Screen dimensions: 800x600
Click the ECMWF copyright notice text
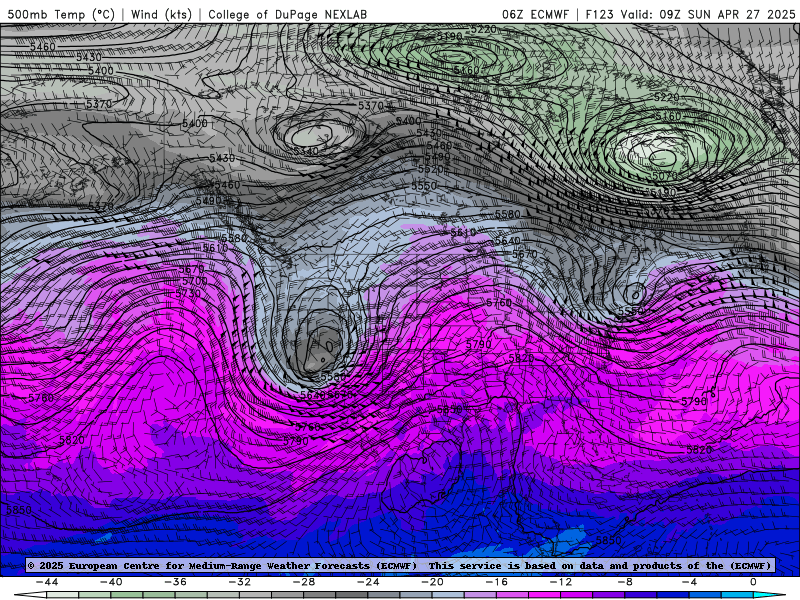tap(400, 565)
